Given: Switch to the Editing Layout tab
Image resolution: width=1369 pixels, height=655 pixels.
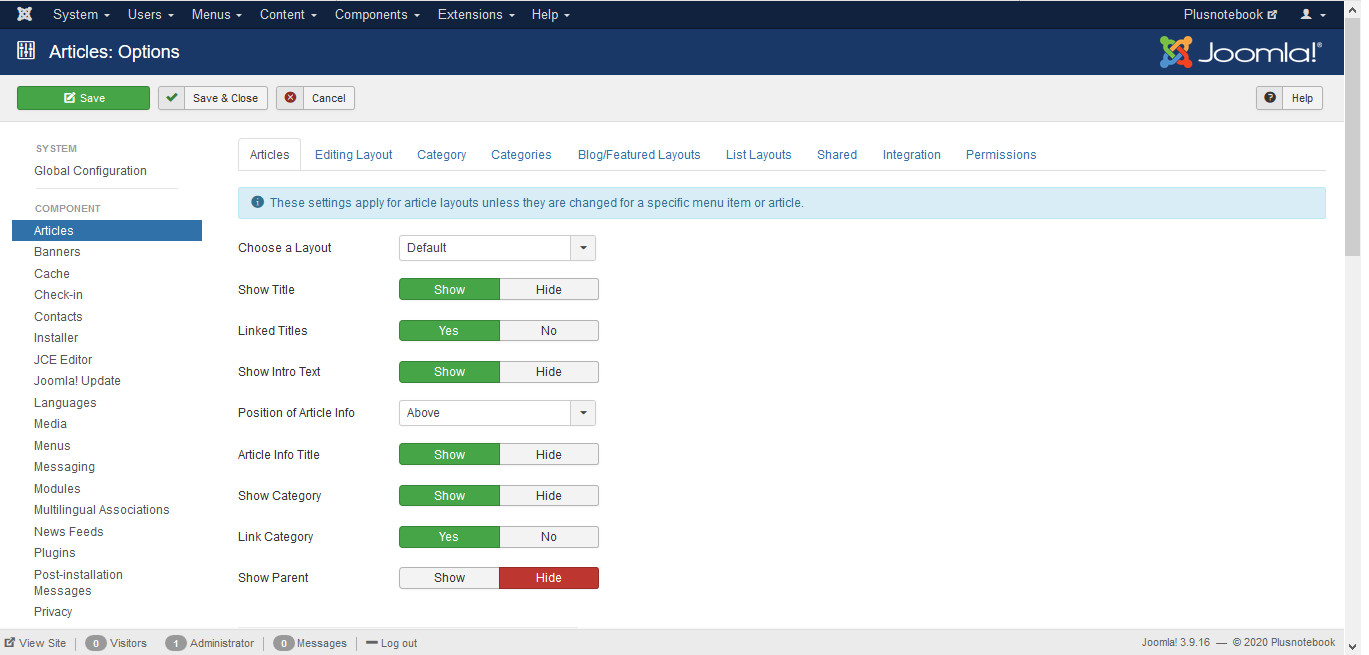Looking at the screenshot, I should [x=353, y=155].
